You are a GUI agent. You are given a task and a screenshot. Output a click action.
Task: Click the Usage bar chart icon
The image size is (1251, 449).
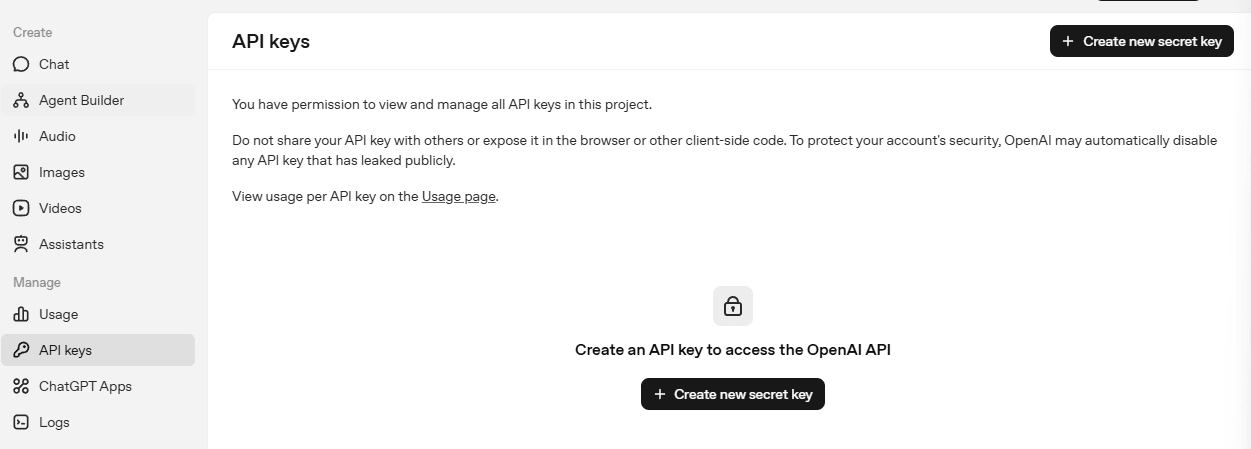pos(21,314)
